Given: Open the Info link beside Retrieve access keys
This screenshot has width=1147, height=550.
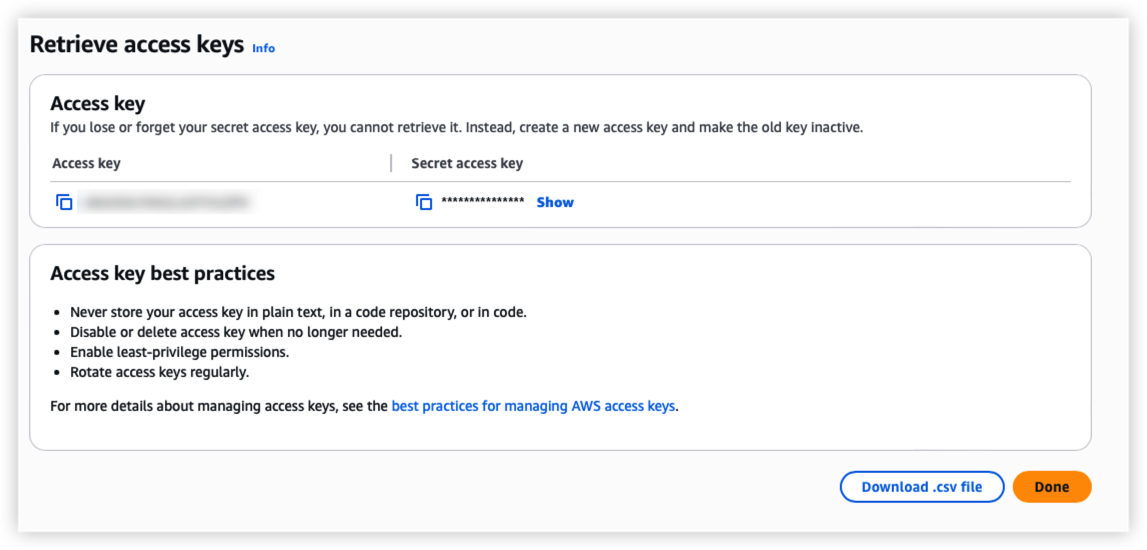Looking at the screenshot, I should 263,48.
